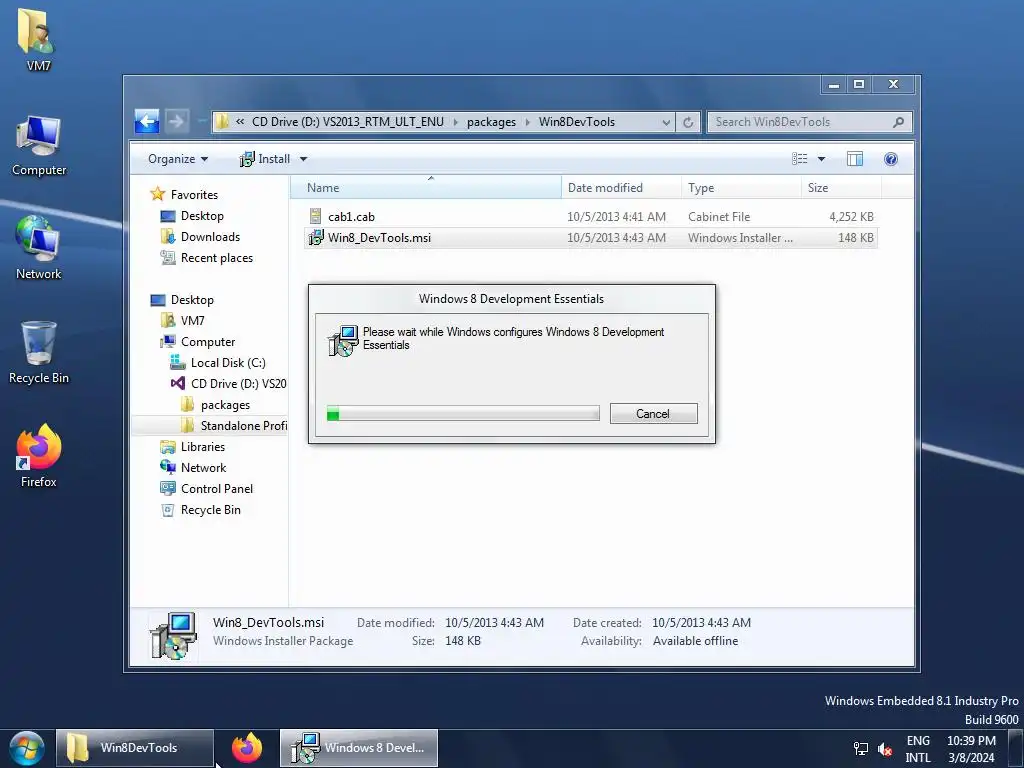This screenshot has width=1024, height=768.
Task: Select the Desktop root tree node
Action: point(192,300)
